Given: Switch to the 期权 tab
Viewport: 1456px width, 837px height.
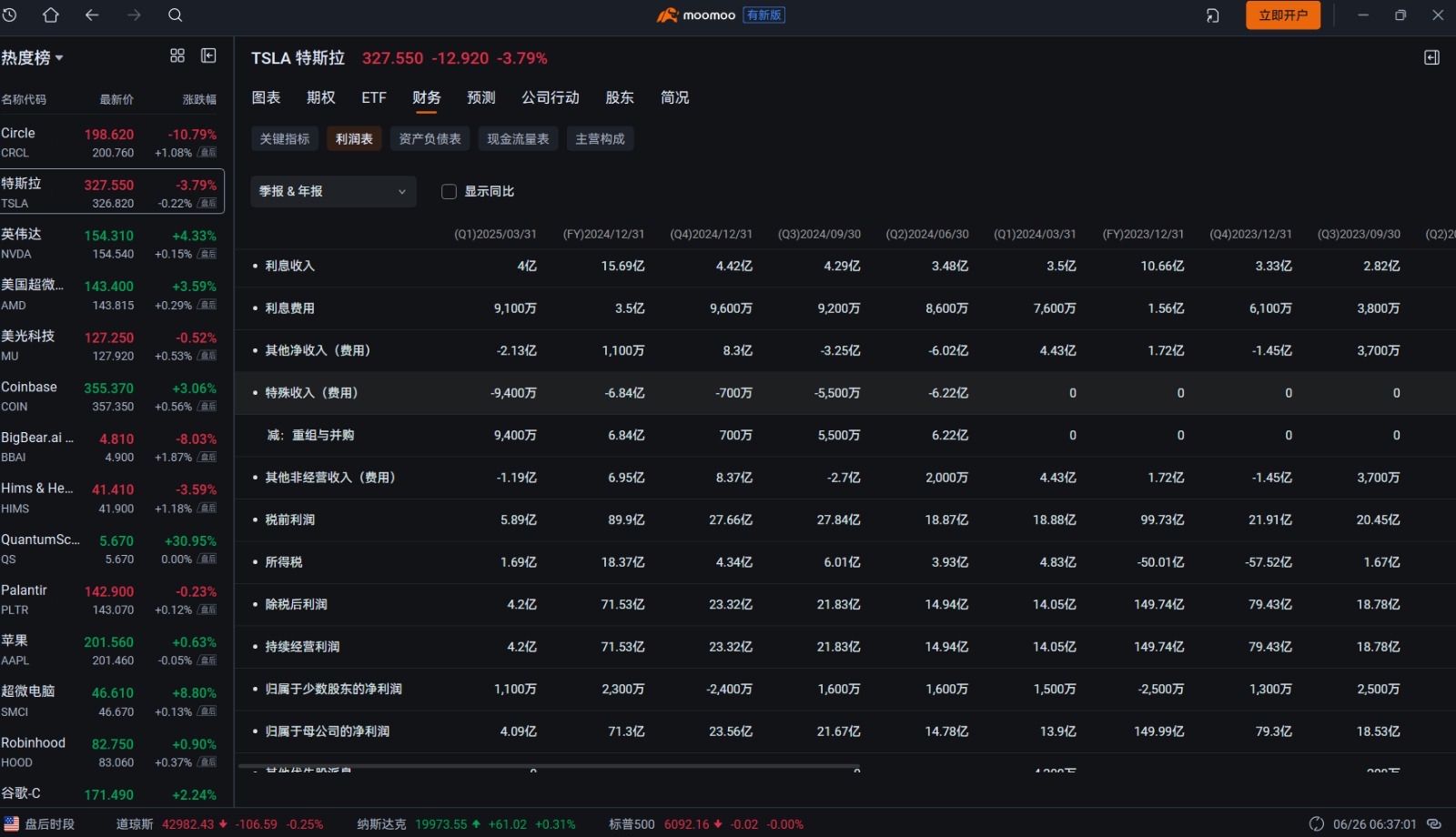Looking at the screenshot, I should point(321,97).
